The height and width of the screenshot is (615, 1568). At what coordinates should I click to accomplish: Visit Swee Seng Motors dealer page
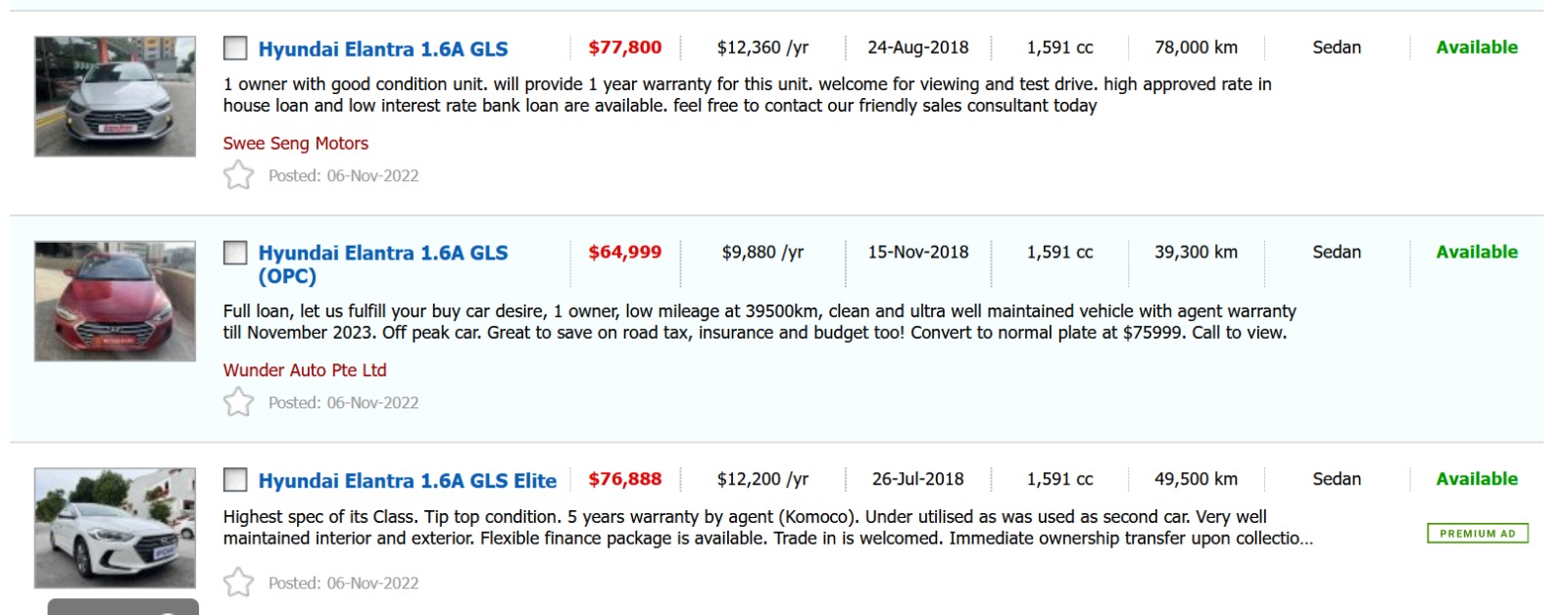296,143
